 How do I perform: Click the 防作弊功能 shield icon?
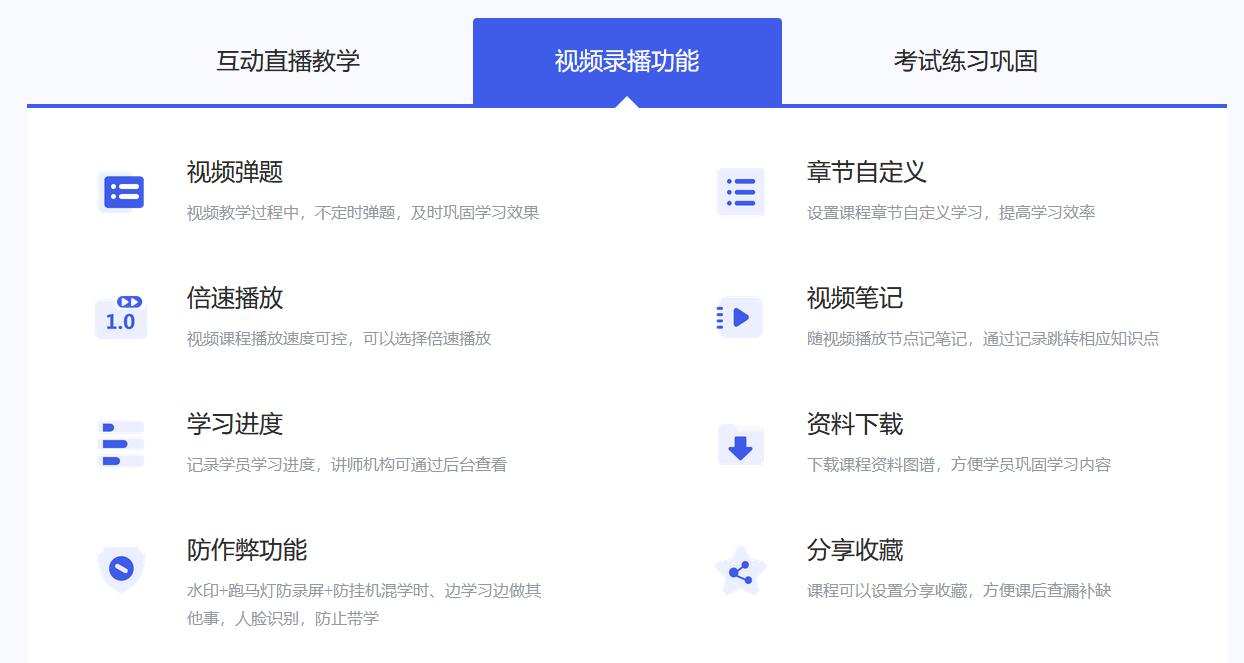pos(122,569)
